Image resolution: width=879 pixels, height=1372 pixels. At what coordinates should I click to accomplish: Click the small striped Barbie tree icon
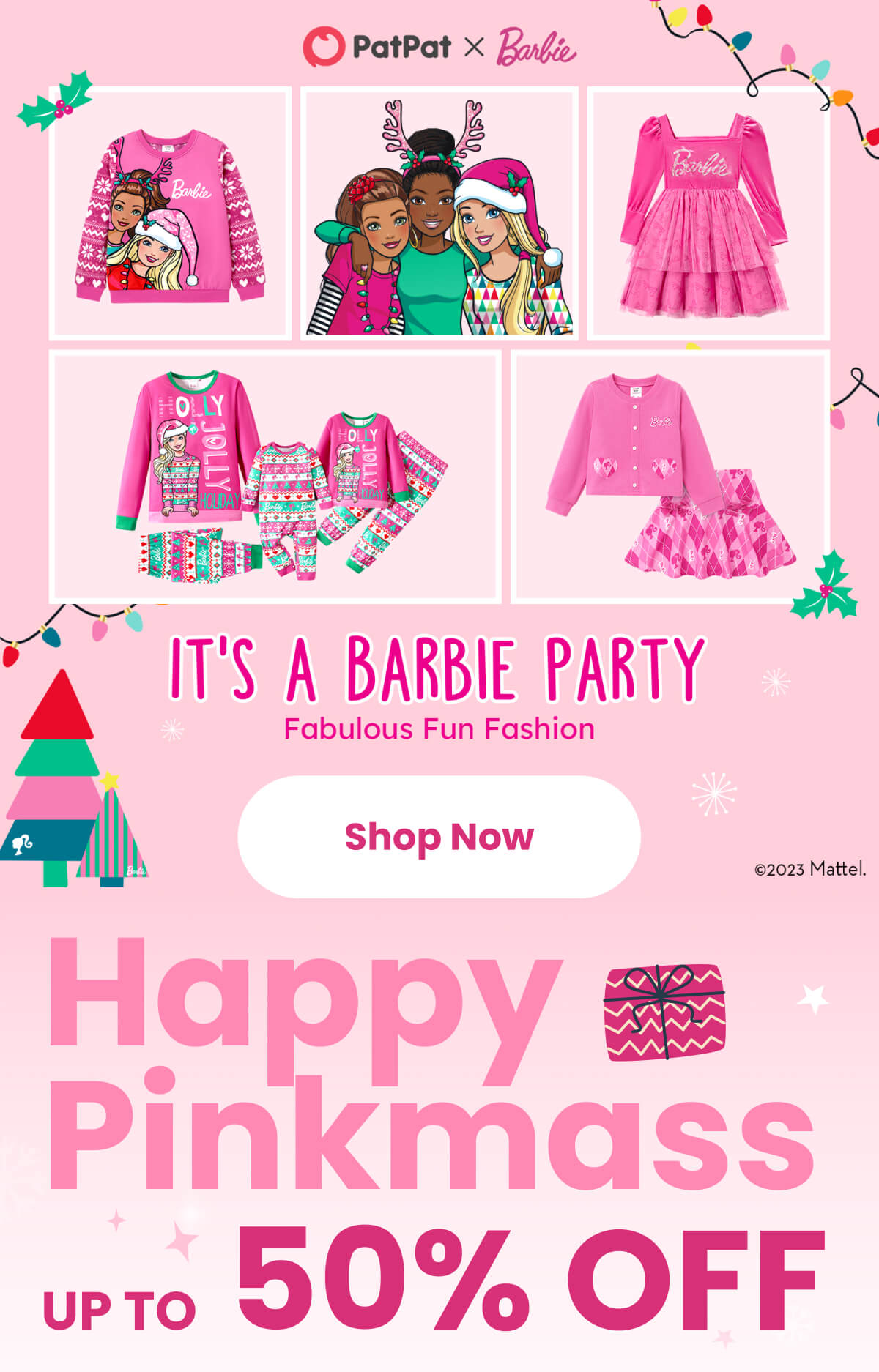click(112, 831)
